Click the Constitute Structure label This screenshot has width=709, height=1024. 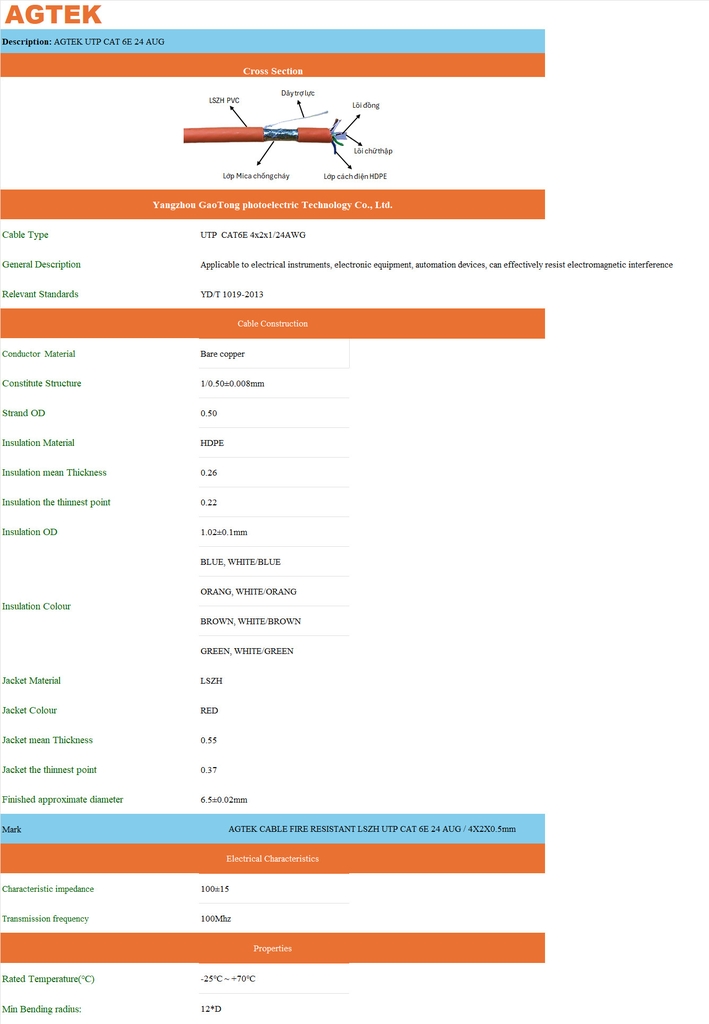[x=41, y=383]
